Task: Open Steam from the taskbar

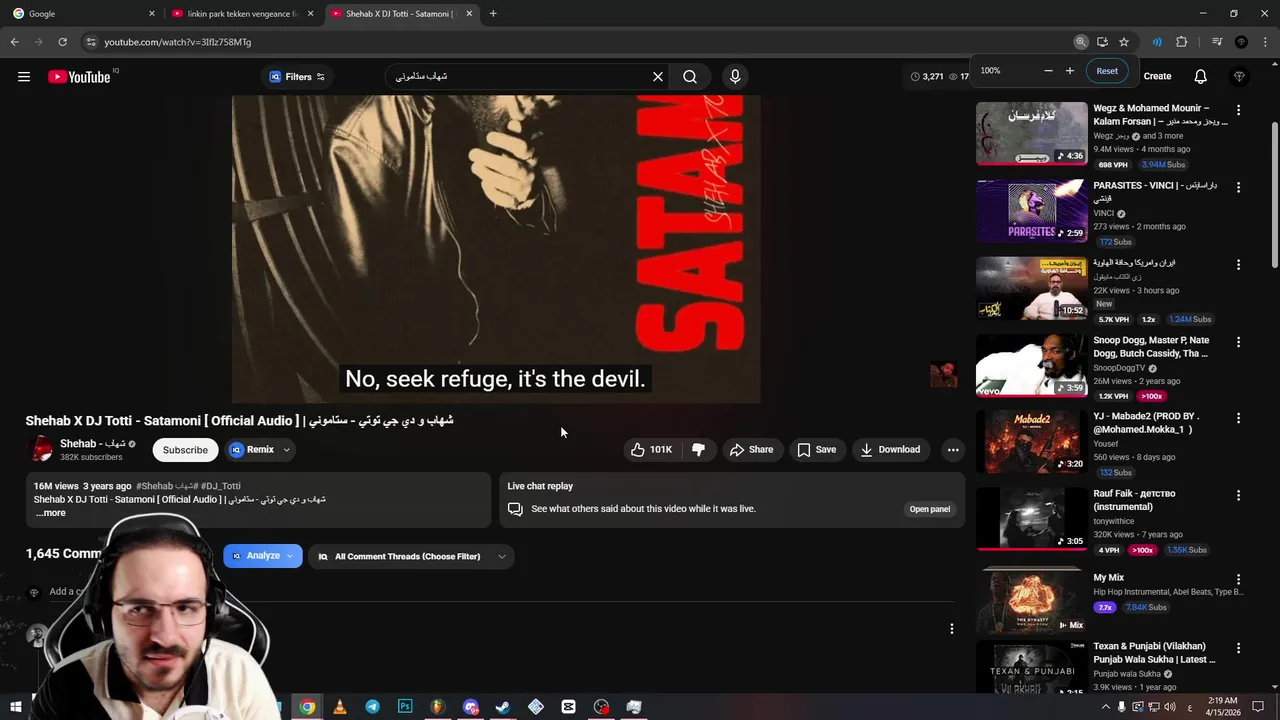Action: coord(502,707)
